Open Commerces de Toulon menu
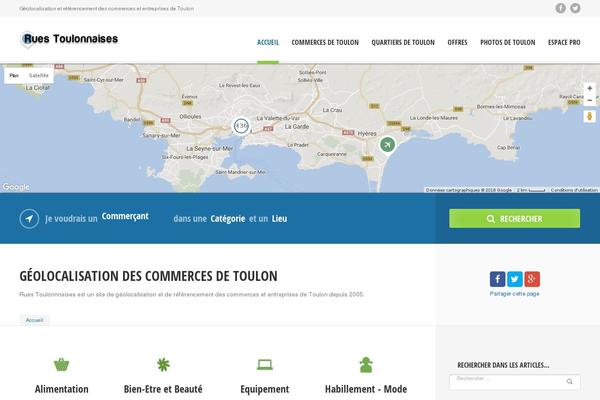This screenshot has width=600, height=400. pos(325,42)
